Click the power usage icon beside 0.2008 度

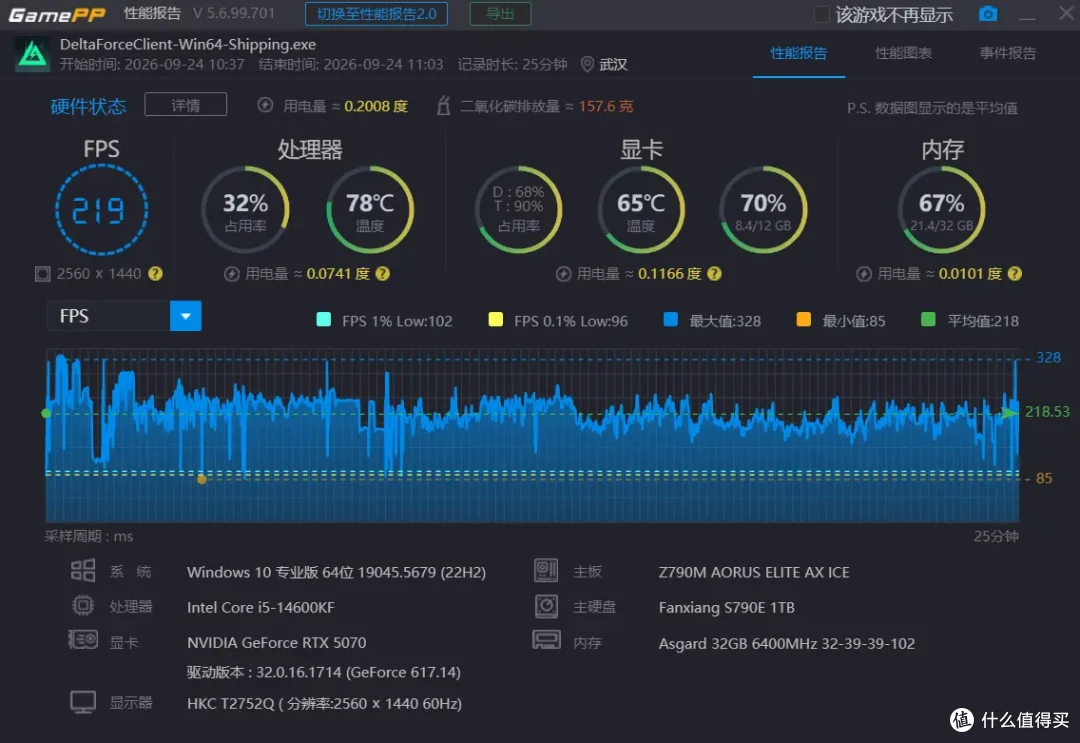[x=265, y=105]
